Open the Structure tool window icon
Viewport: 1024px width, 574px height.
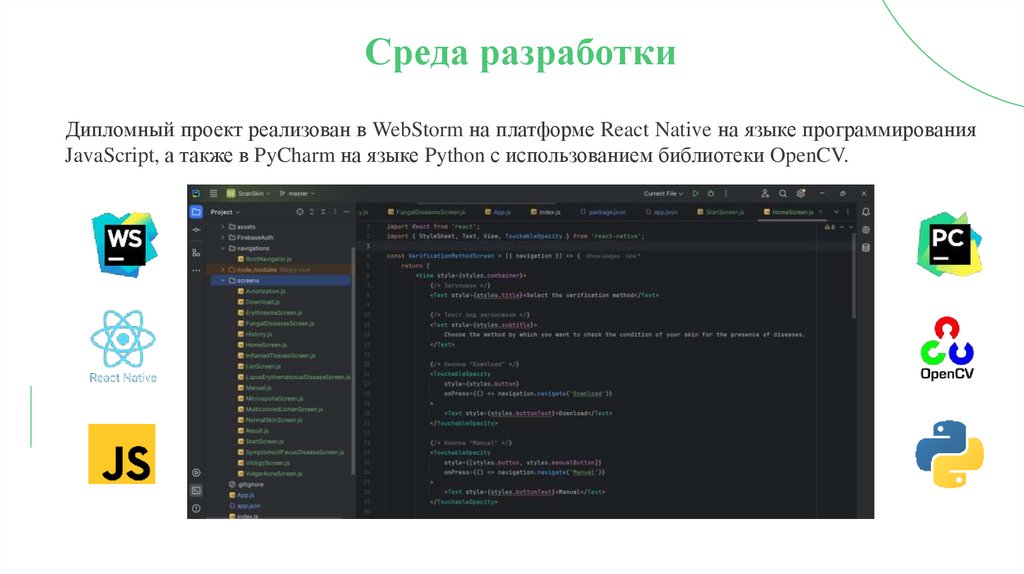click(196, 252)
